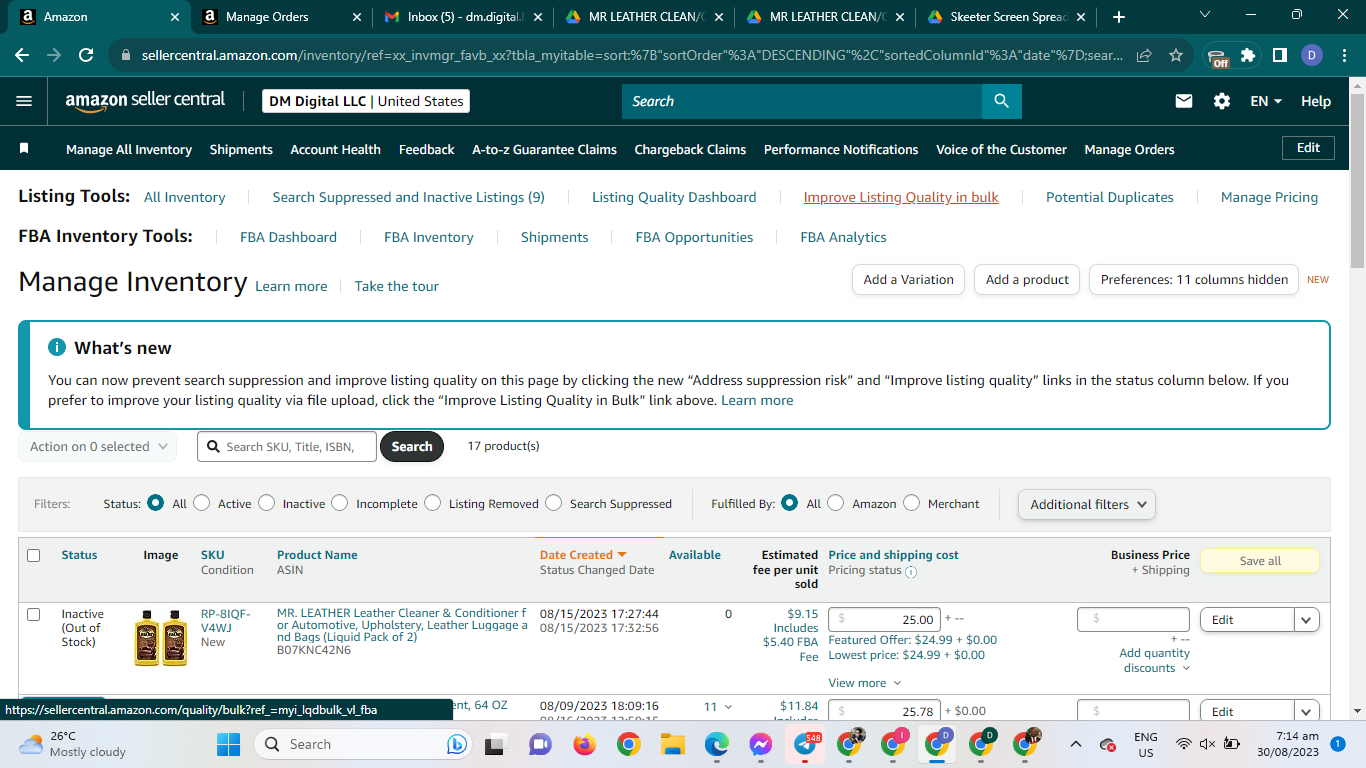Open Preferences: 11 columns hidden
This screenshot has height=768, width=1366.
(x=1194, y=280)
